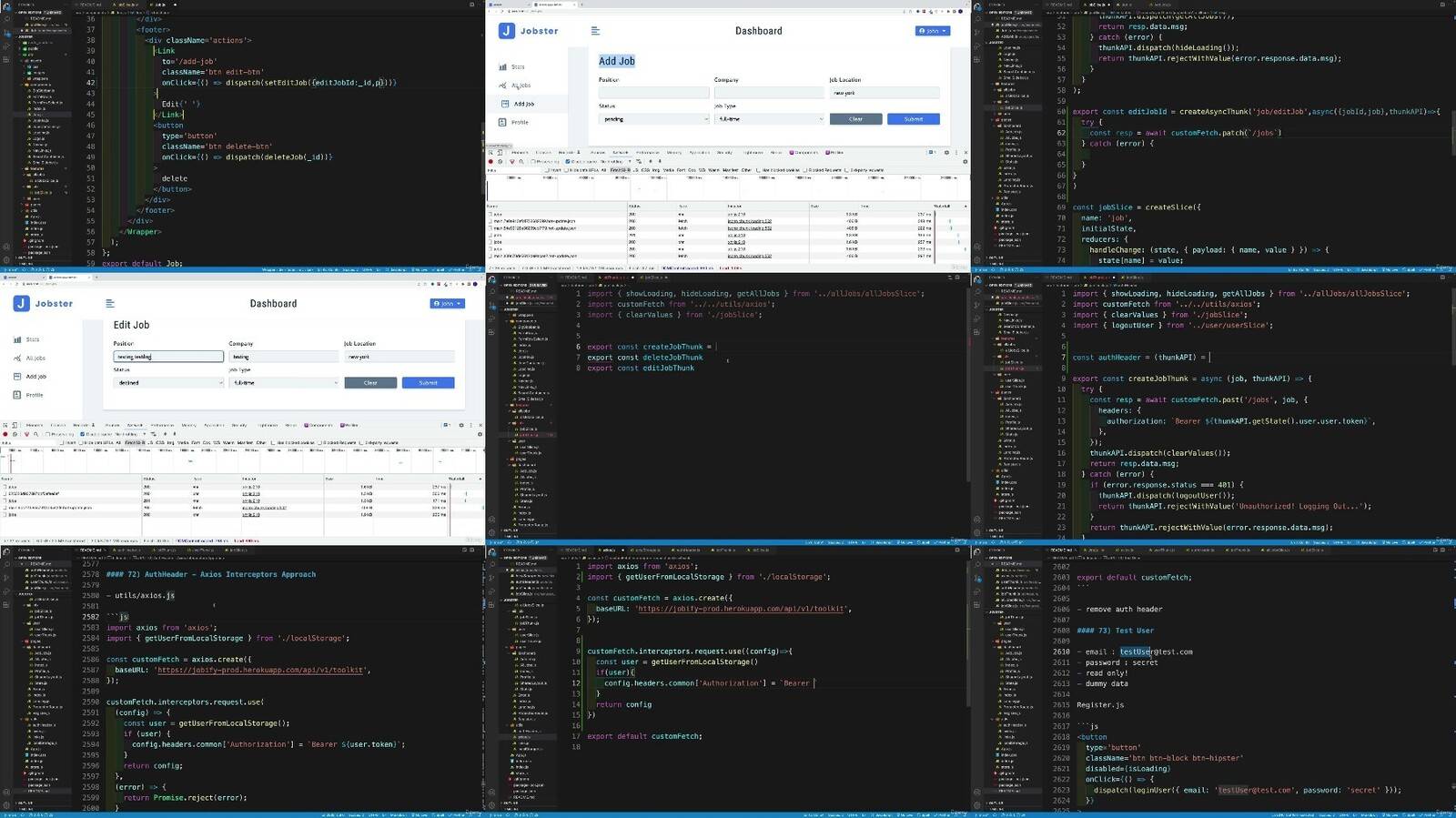Viewport: 1456px width, 818px height.
Task: Click network timeline overview in Add Job DevTools
Action: coord(727,188)
